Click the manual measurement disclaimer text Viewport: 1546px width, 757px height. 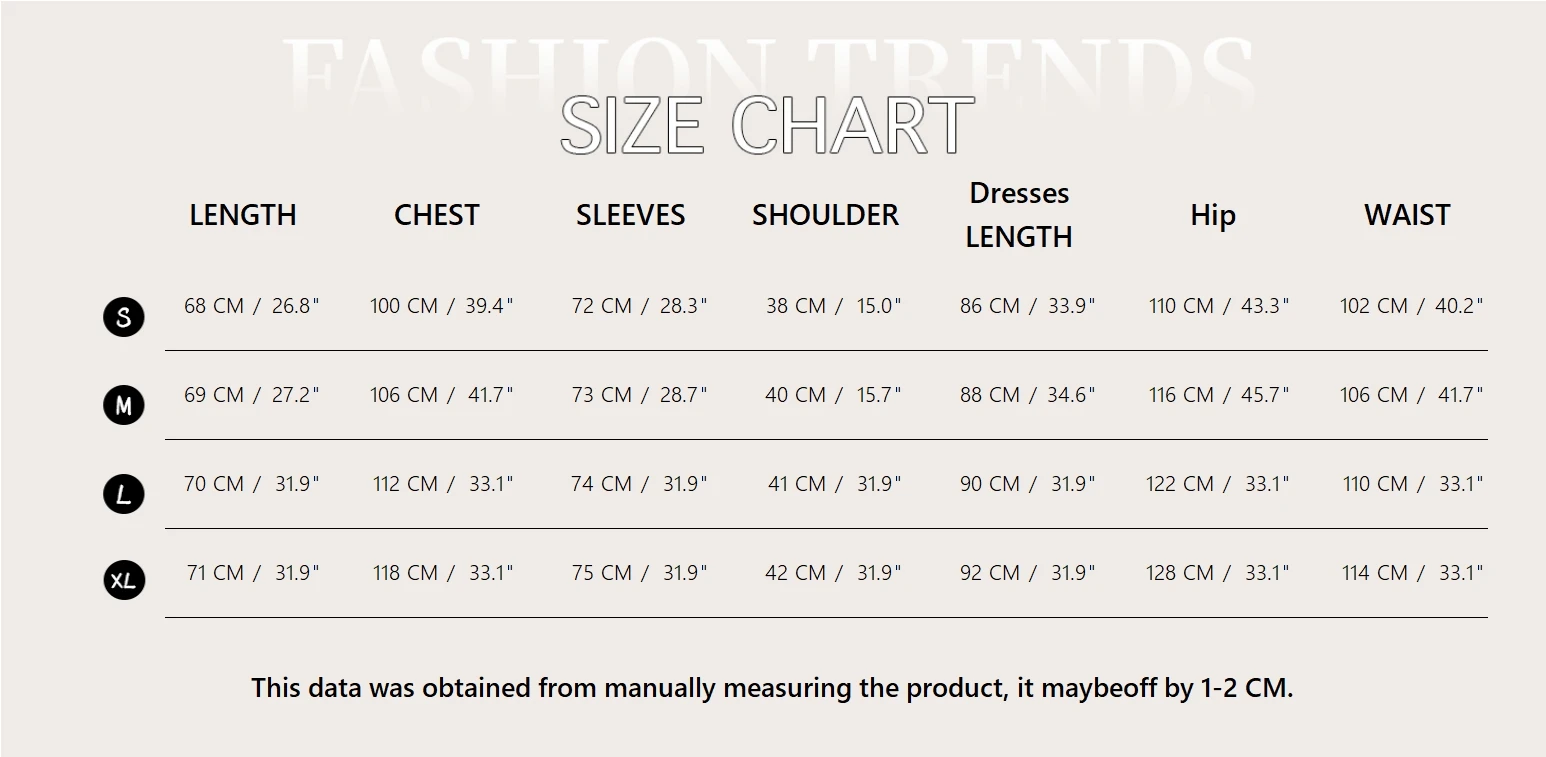coord(772,688)
